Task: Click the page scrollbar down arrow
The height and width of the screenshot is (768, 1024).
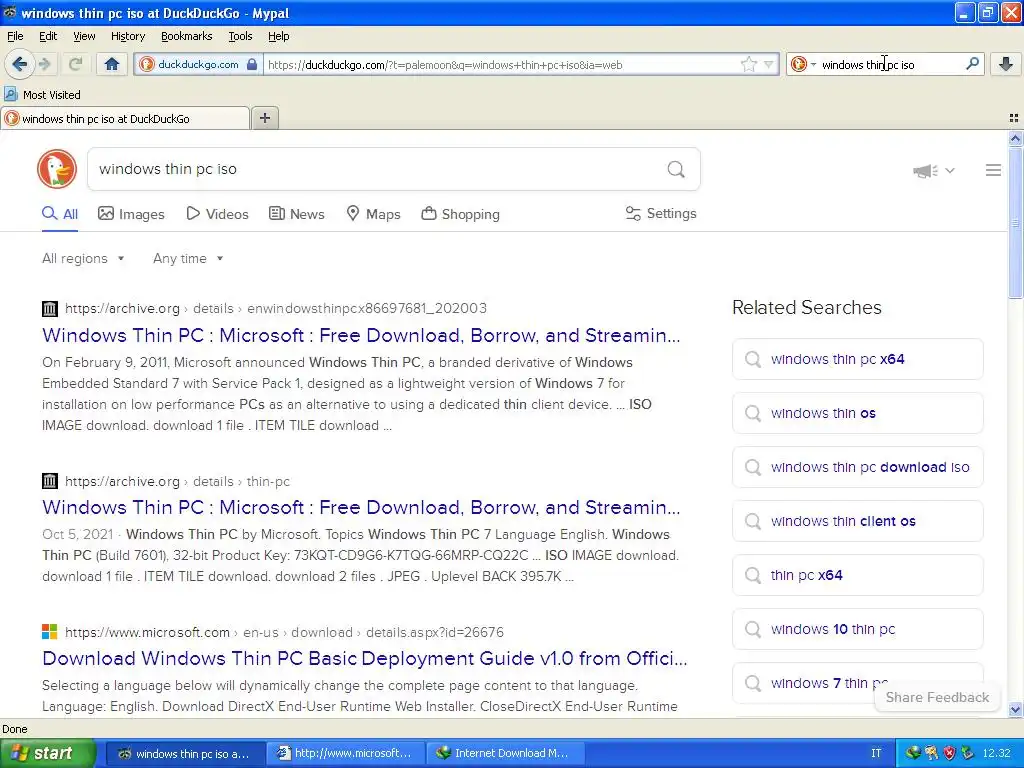Action: pos(1015,709)
